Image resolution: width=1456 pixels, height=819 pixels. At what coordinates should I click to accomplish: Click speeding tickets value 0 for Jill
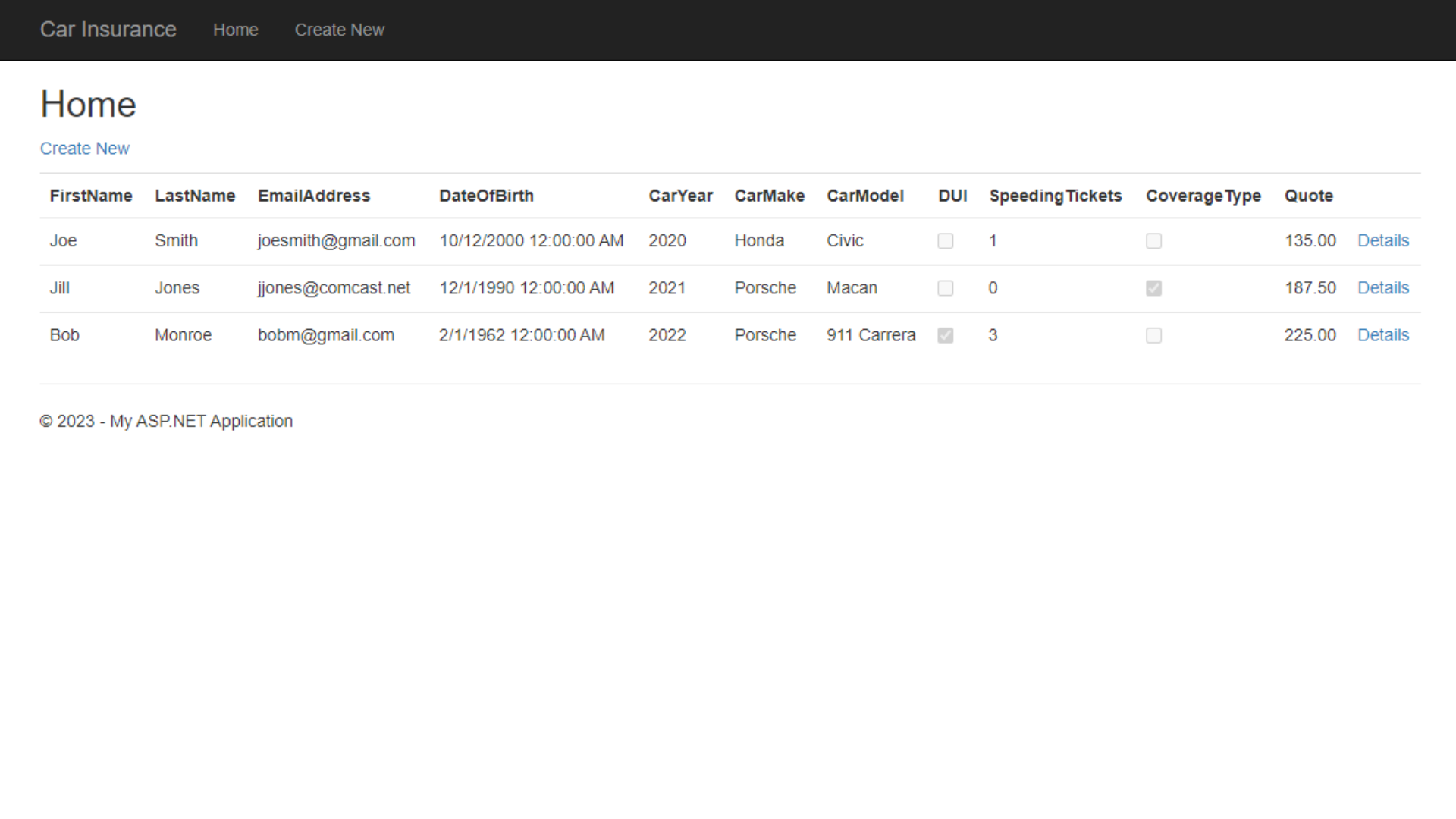tap(993, 288)
